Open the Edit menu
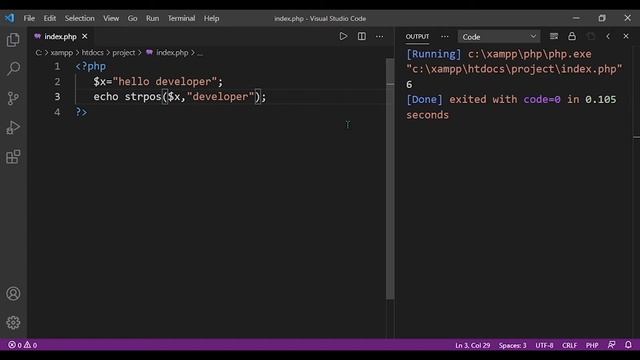 point(50,18)
